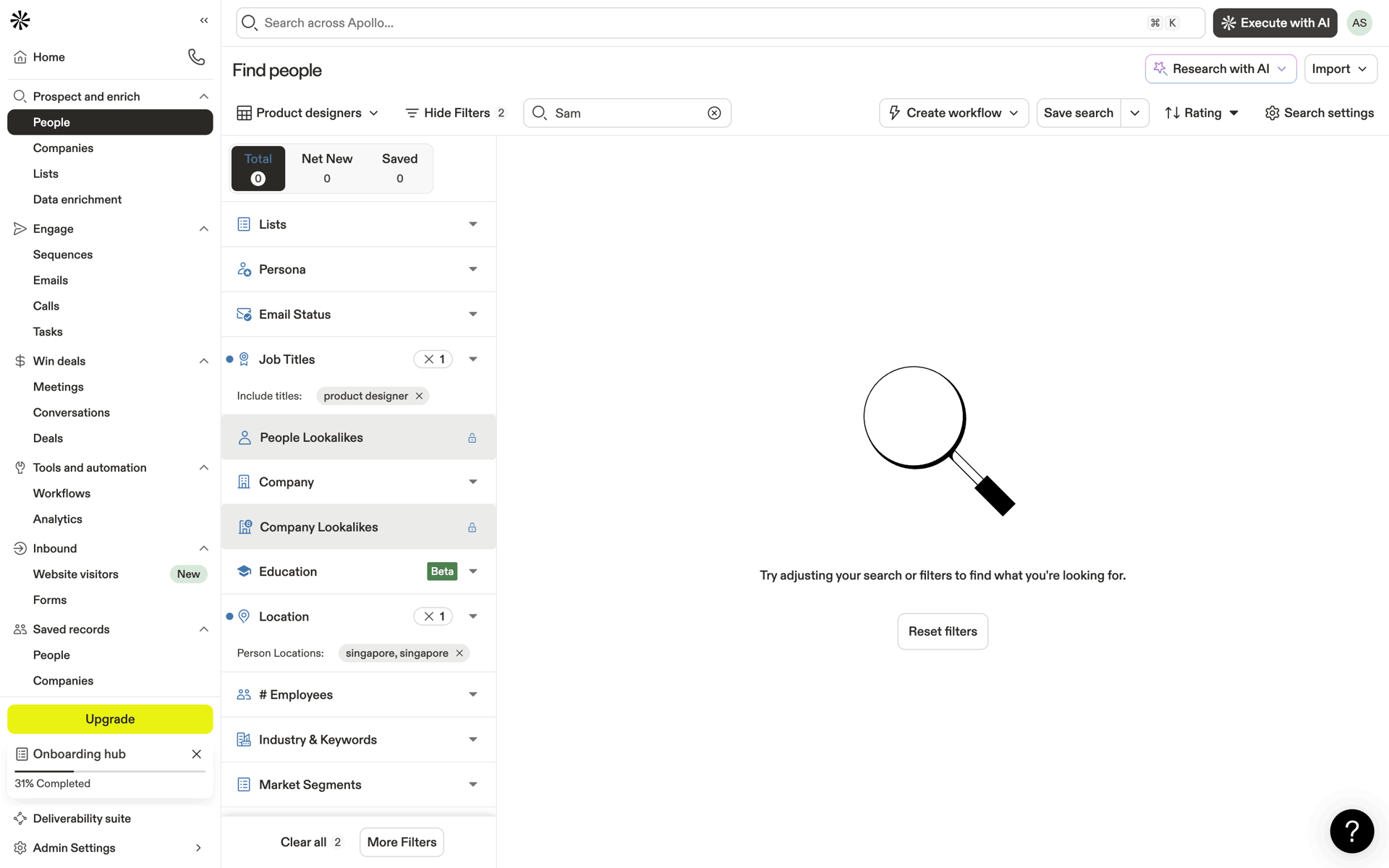Open the Rating sort dropdown
This screenshot has width=1389, height=868.
click(1202, 113)
